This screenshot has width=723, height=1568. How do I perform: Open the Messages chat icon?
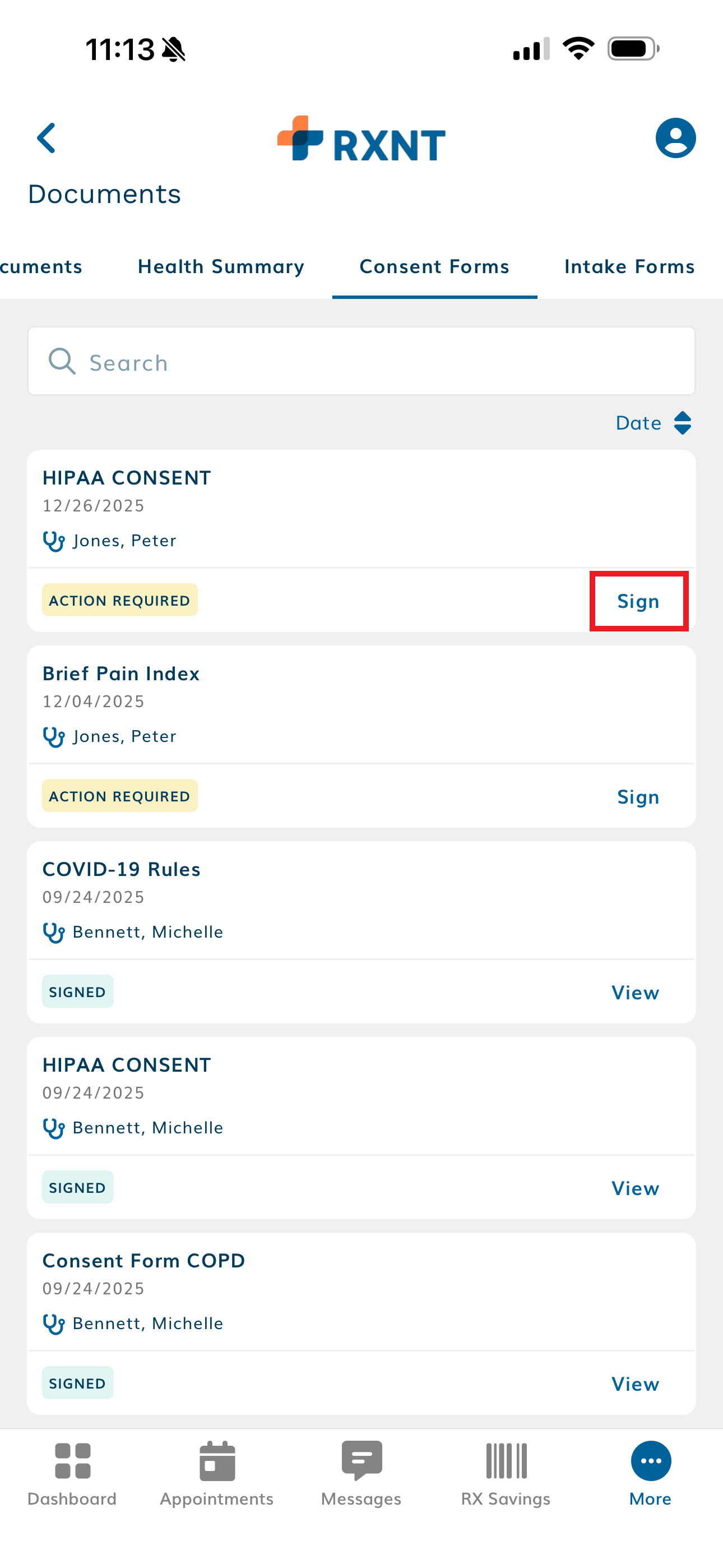click(361, 1461)
